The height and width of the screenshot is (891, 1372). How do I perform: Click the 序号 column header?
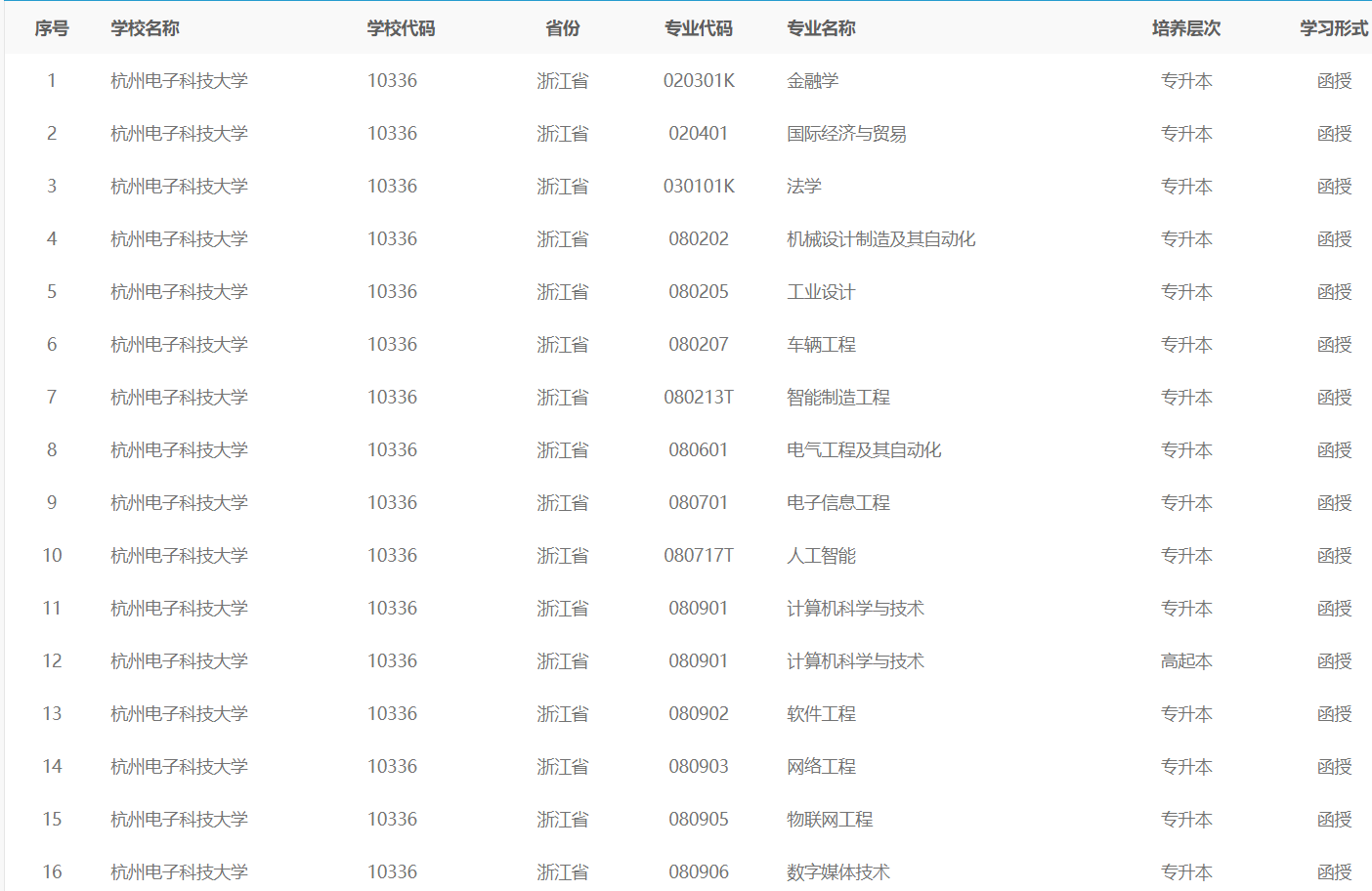click(52, 28)
